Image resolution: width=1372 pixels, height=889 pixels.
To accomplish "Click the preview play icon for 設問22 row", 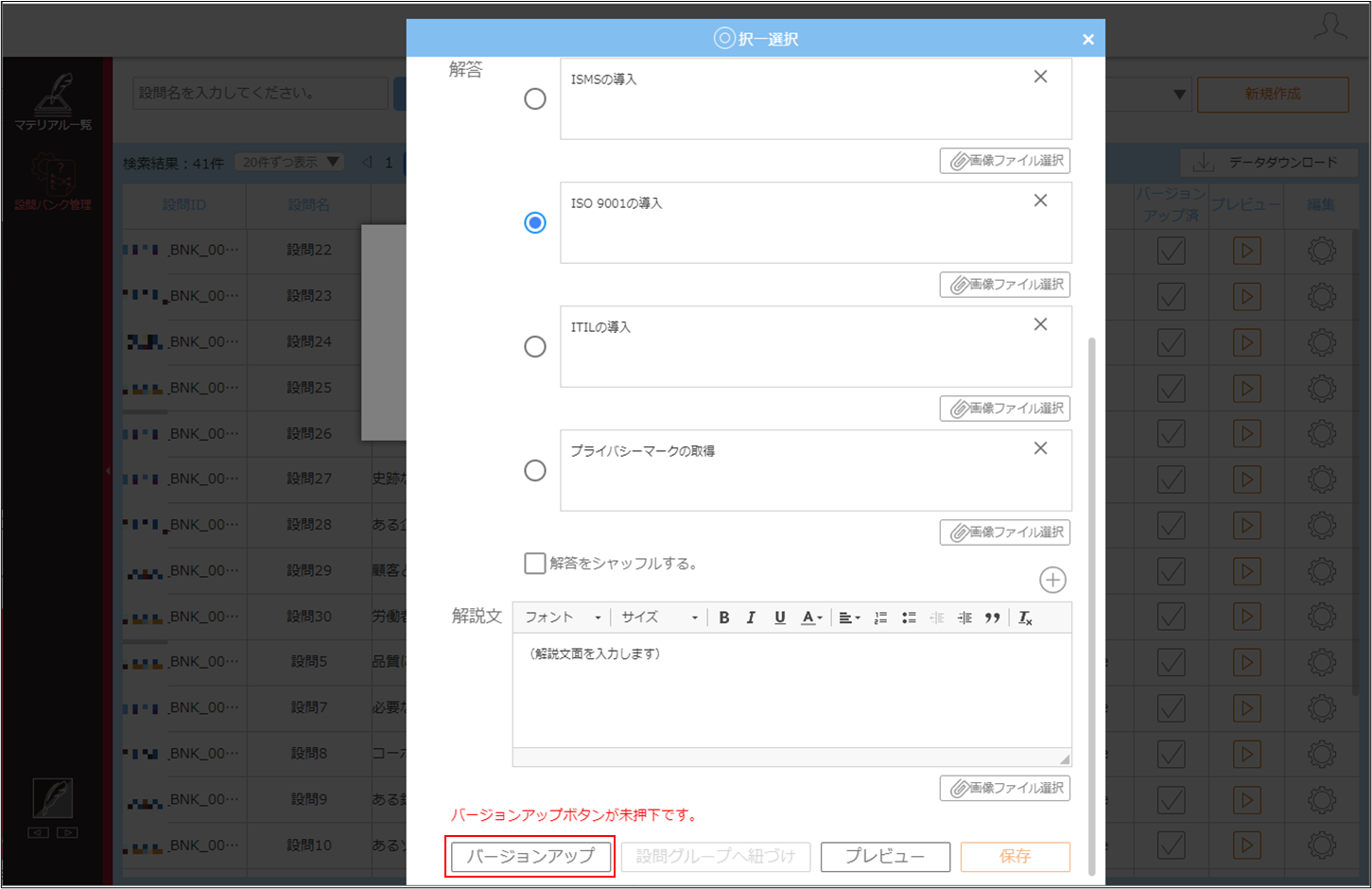I will click(1246, 251).
